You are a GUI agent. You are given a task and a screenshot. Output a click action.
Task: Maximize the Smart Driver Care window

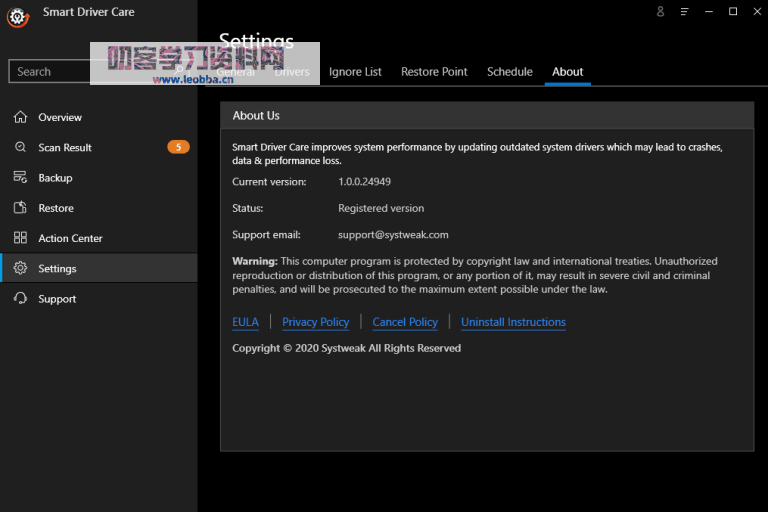733,11
